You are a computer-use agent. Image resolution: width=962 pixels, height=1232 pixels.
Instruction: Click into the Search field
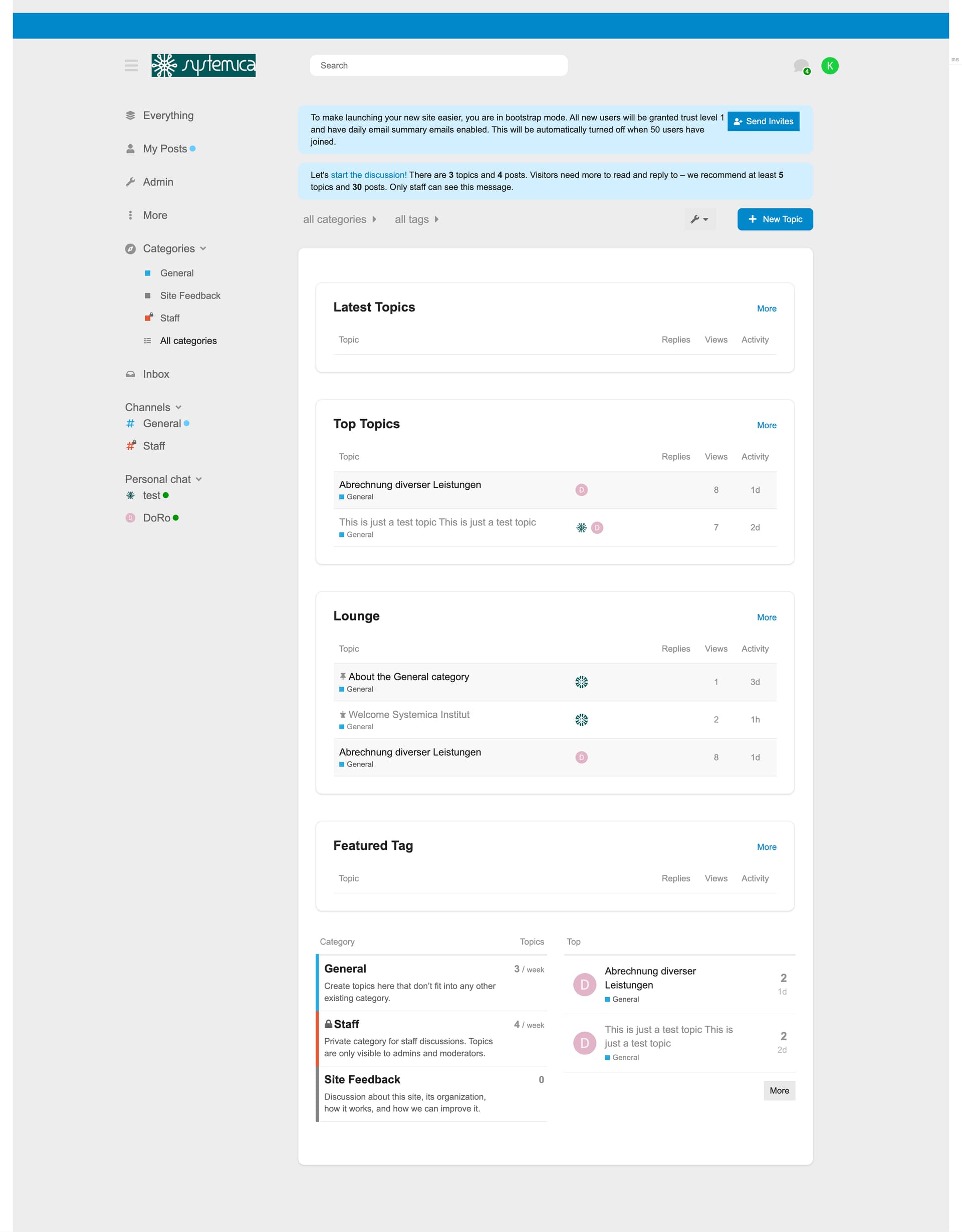coord(438,66)
